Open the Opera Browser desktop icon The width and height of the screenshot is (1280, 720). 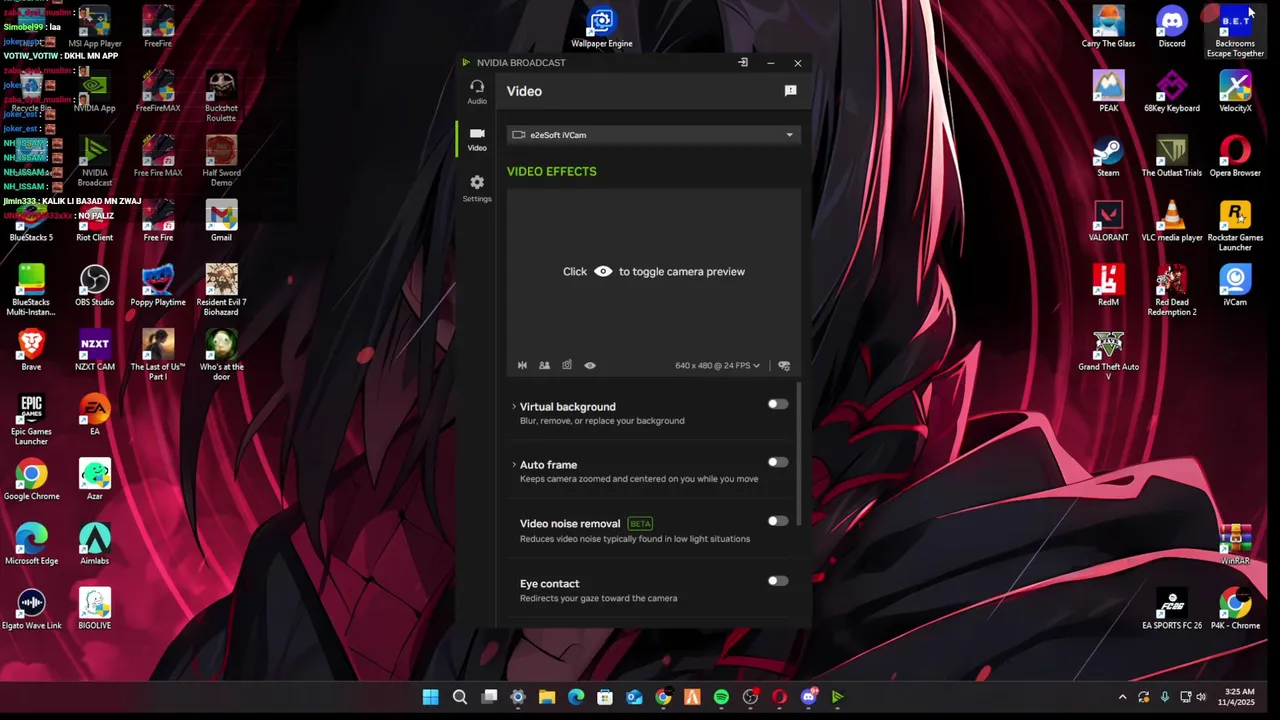1235,157
